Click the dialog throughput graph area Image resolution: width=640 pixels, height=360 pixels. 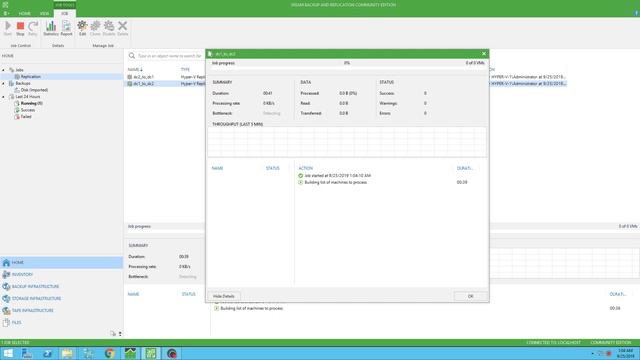click(347, 142)
